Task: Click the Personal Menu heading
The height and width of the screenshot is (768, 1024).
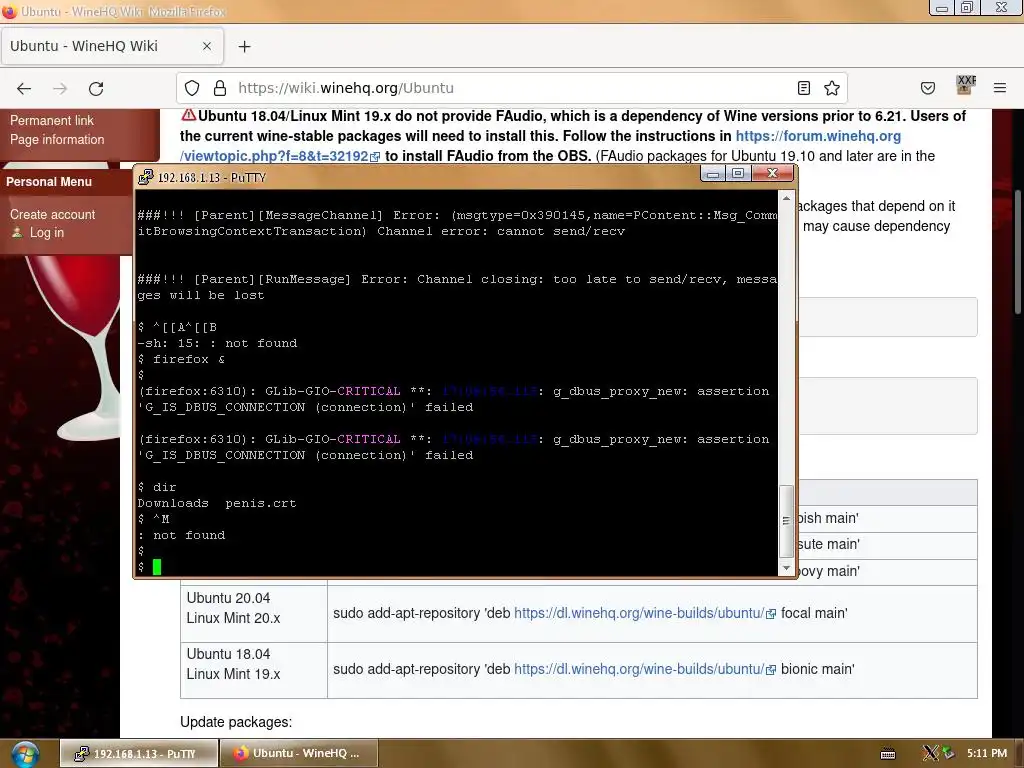Action: pos(49,182)
